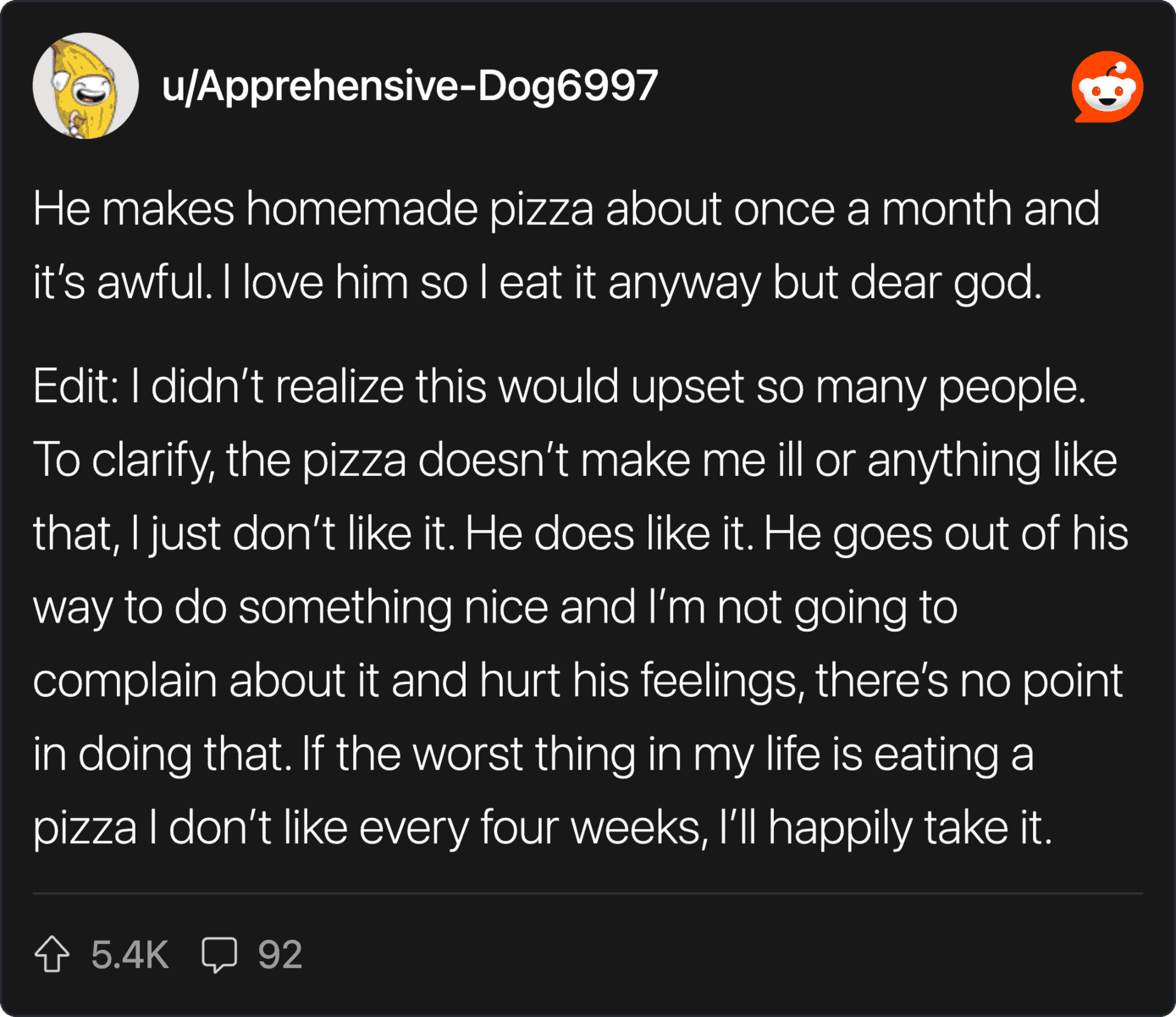Click the 5.4K upvote count
The height and width of the screenshot is (1017, 1176).
[x=130, y=954]
